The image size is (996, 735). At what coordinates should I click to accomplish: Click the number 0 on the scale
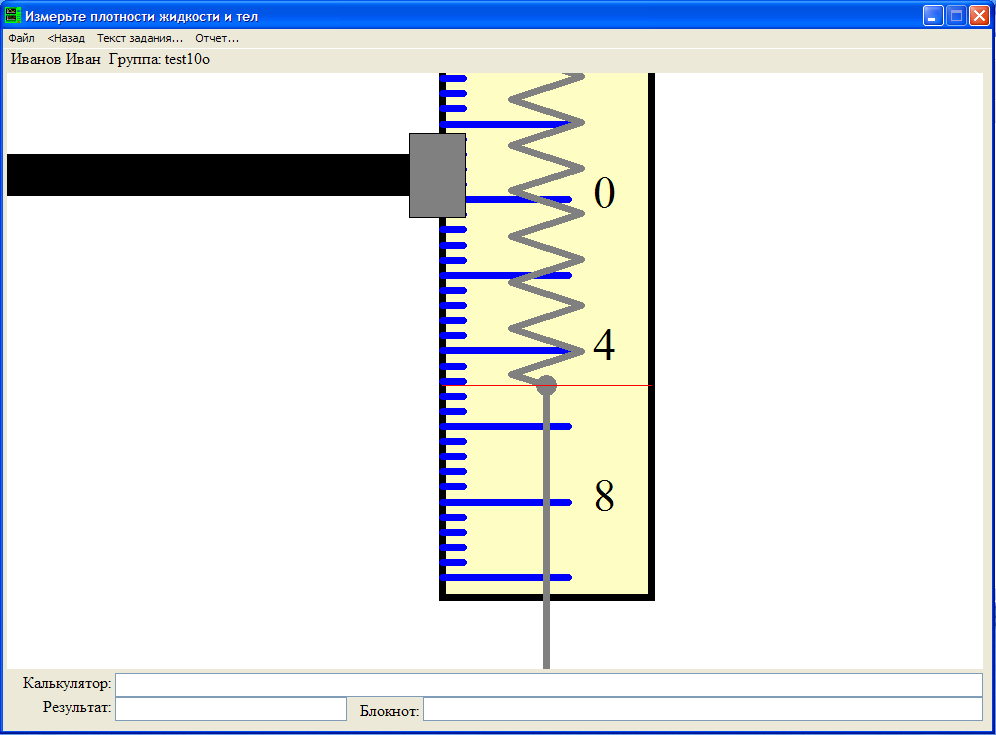click(x=604, y=192)
